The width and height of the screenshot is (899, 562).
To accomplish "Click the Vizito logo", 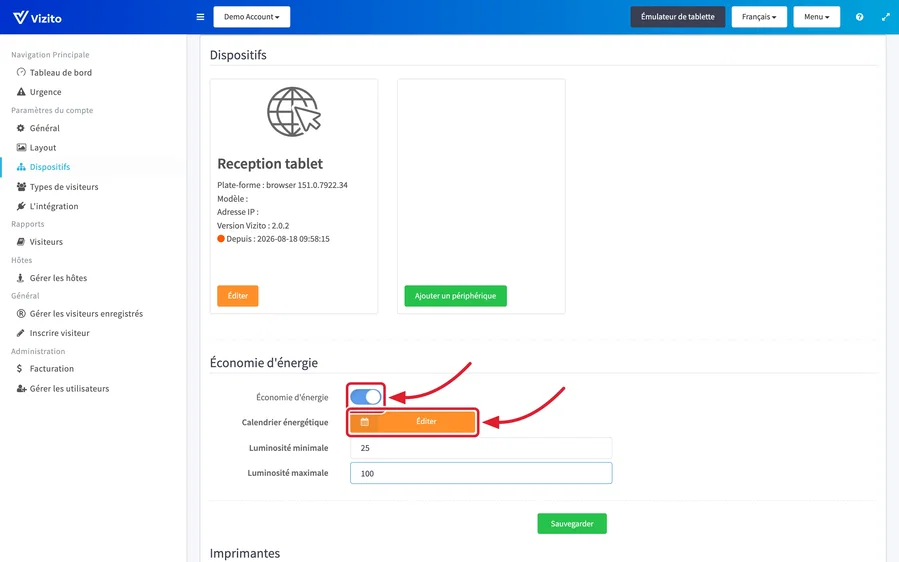I will (x=37, y=17).
